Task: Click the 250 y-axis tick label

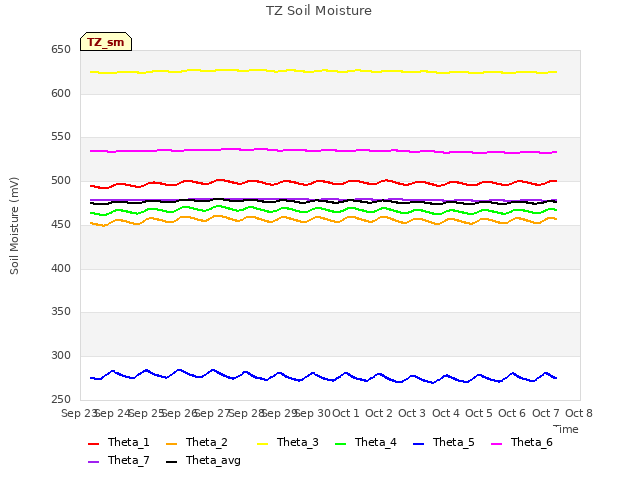Action: coord(61,400)
